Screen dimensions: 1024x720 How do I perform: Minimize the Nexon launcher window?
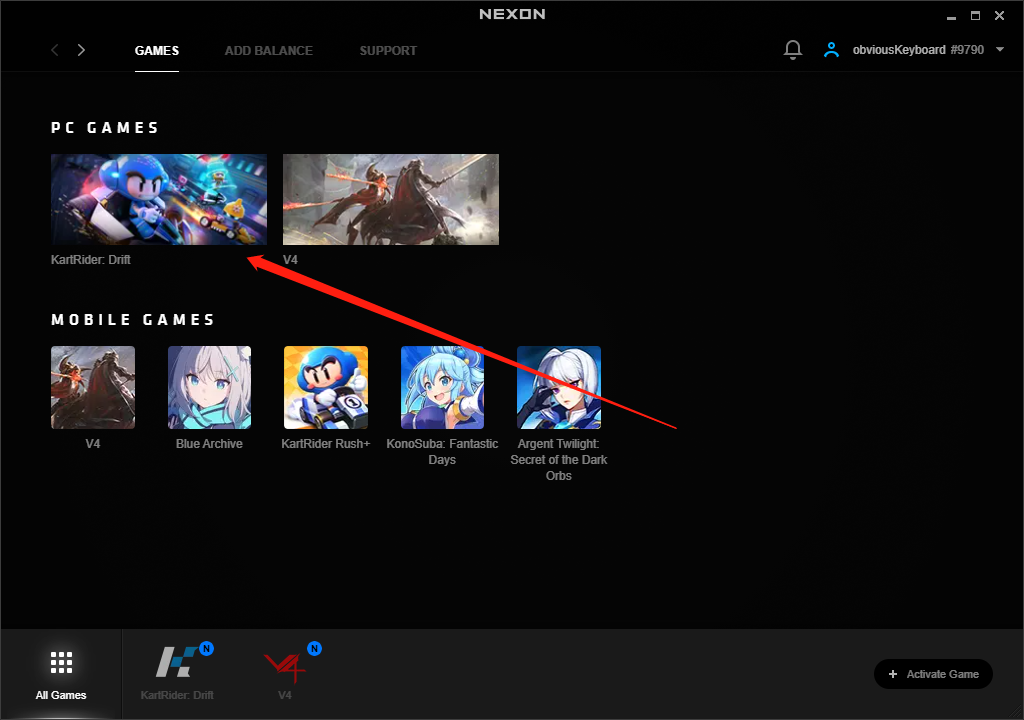tap(952, 16)
